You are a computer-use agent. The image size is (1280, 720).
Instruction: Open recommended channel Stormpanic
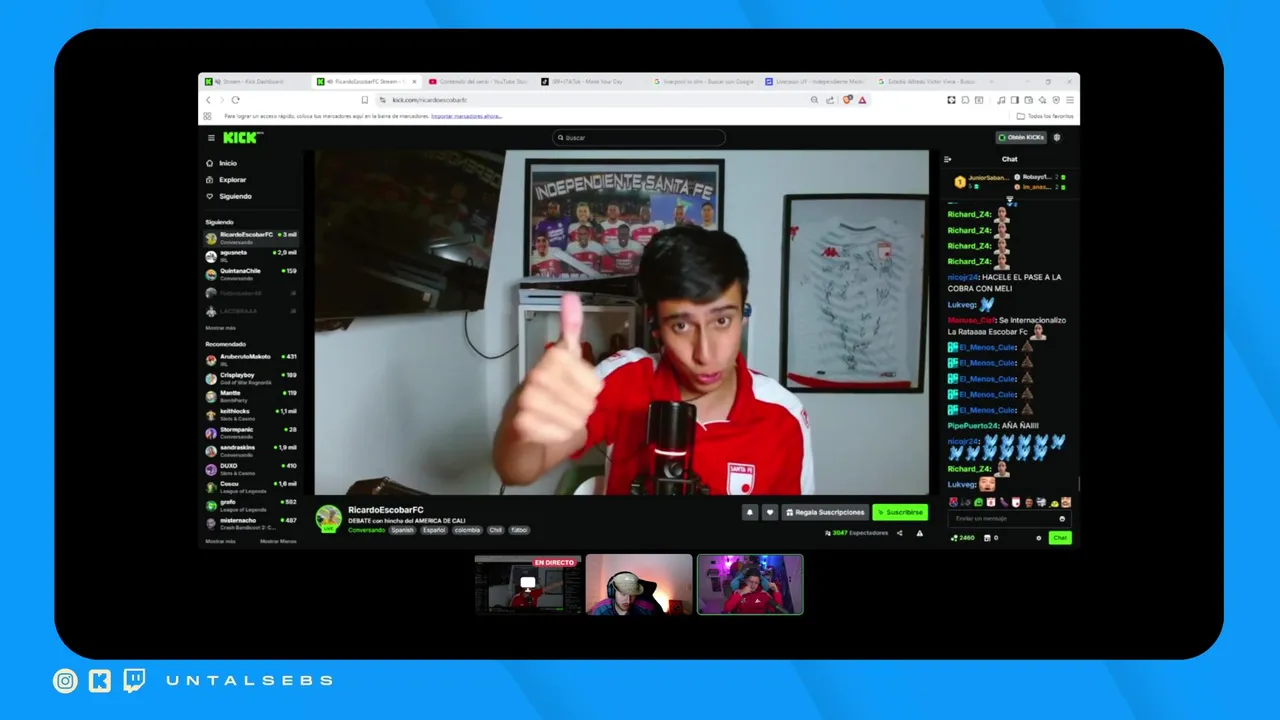[x=251, y=433]
